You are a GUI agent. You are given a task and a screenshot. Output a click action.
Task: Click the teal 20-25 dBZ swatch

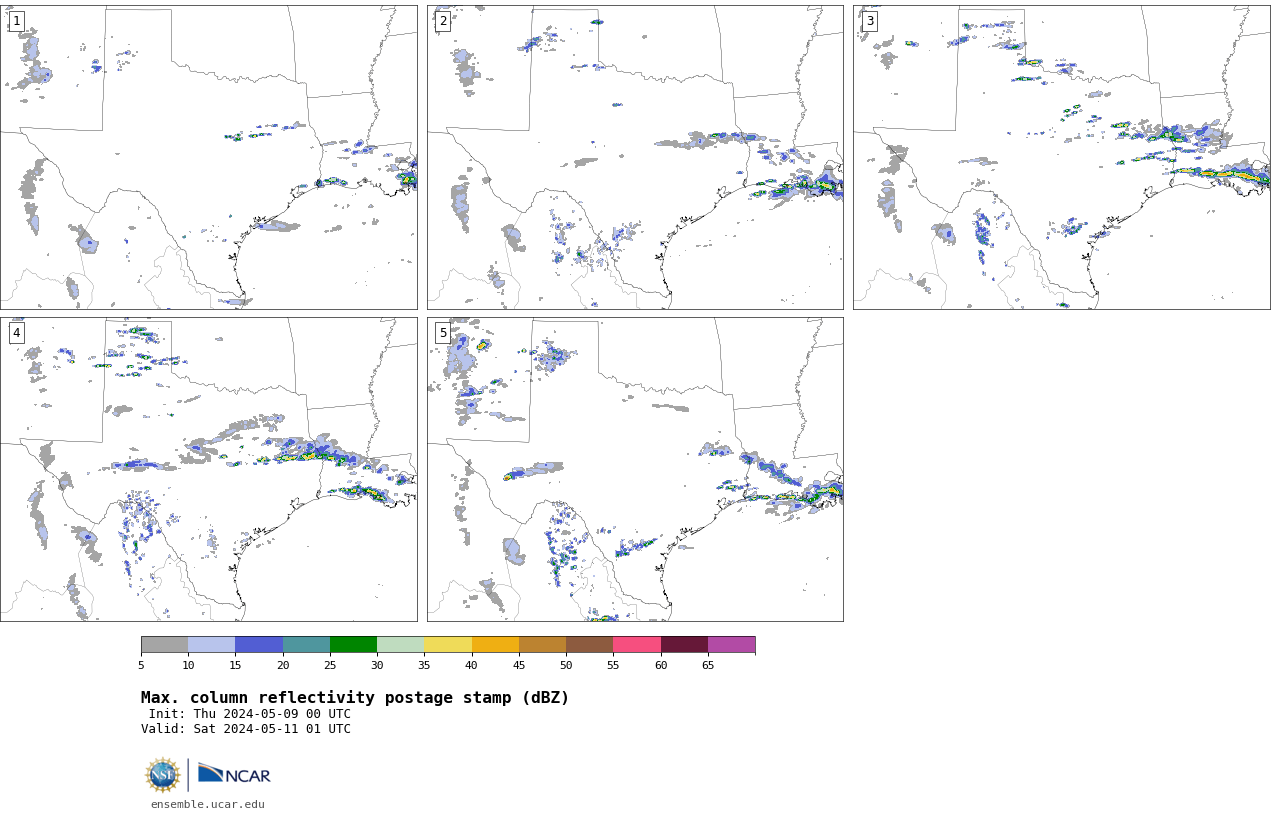tap(306, 645)
